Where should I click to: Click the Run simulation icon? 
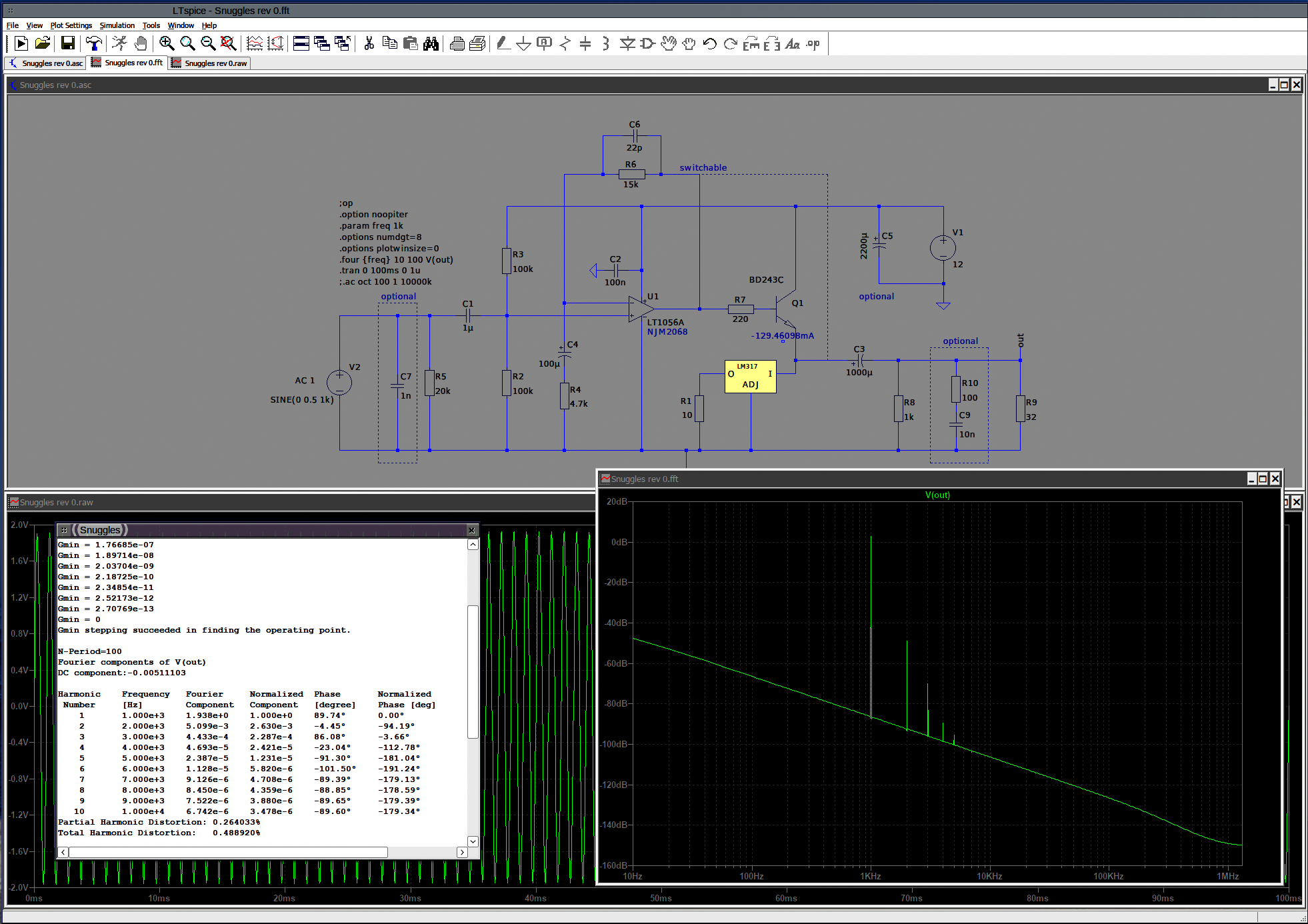21,44
